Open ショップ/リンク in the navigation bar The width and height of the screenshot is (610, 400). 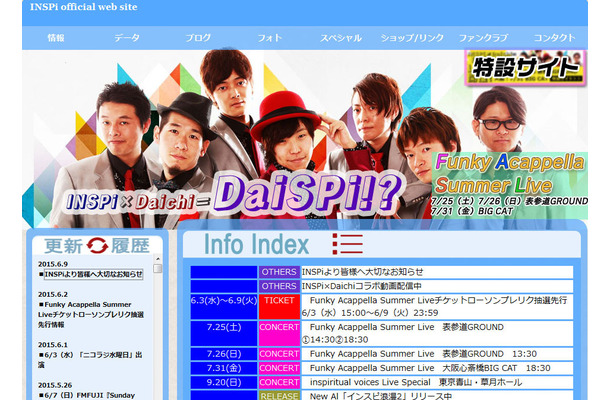[412, 38]
